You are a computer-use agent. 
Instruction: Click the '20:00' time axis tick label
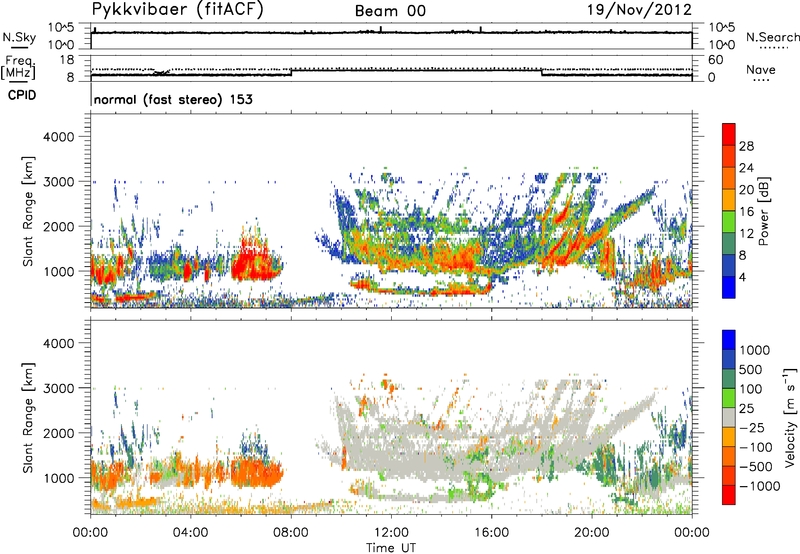coord(592,533)
